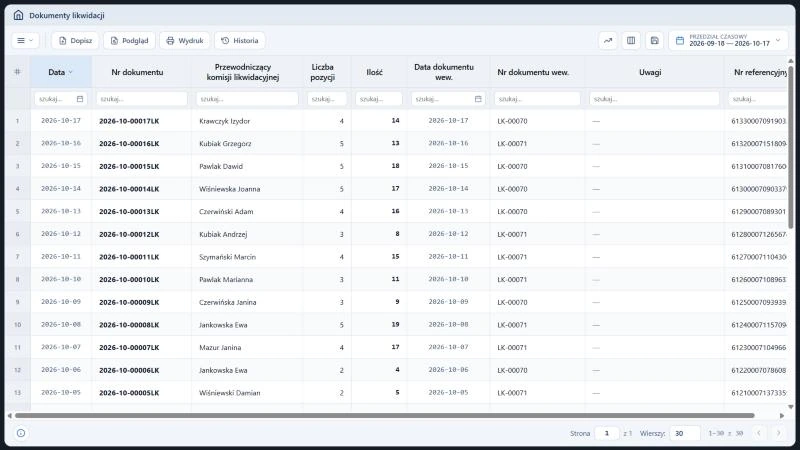Screen dimensions: 800x450
Task: Click the Przewodniczący komisji likwidacyjnej header
Action: pyautogui.click(x=243, y=72)
